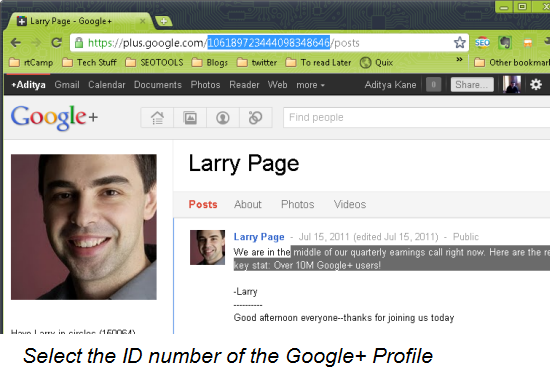Open the settings gear icon
Image resolution: width=550 pixels, height=371 pixels.
click(x=536, y=85)
